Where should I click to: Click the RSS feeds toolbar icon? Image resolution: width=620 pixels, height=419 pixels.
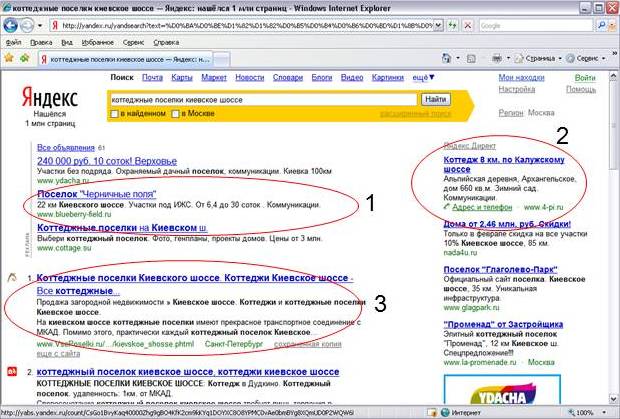pos(471,59)
